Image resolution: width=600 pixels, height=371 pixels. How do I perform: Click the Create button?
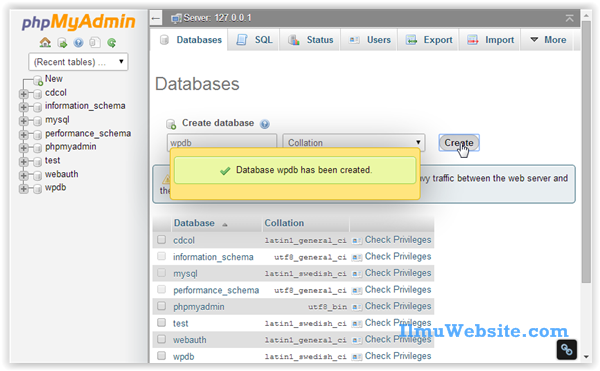pos(459,143)
